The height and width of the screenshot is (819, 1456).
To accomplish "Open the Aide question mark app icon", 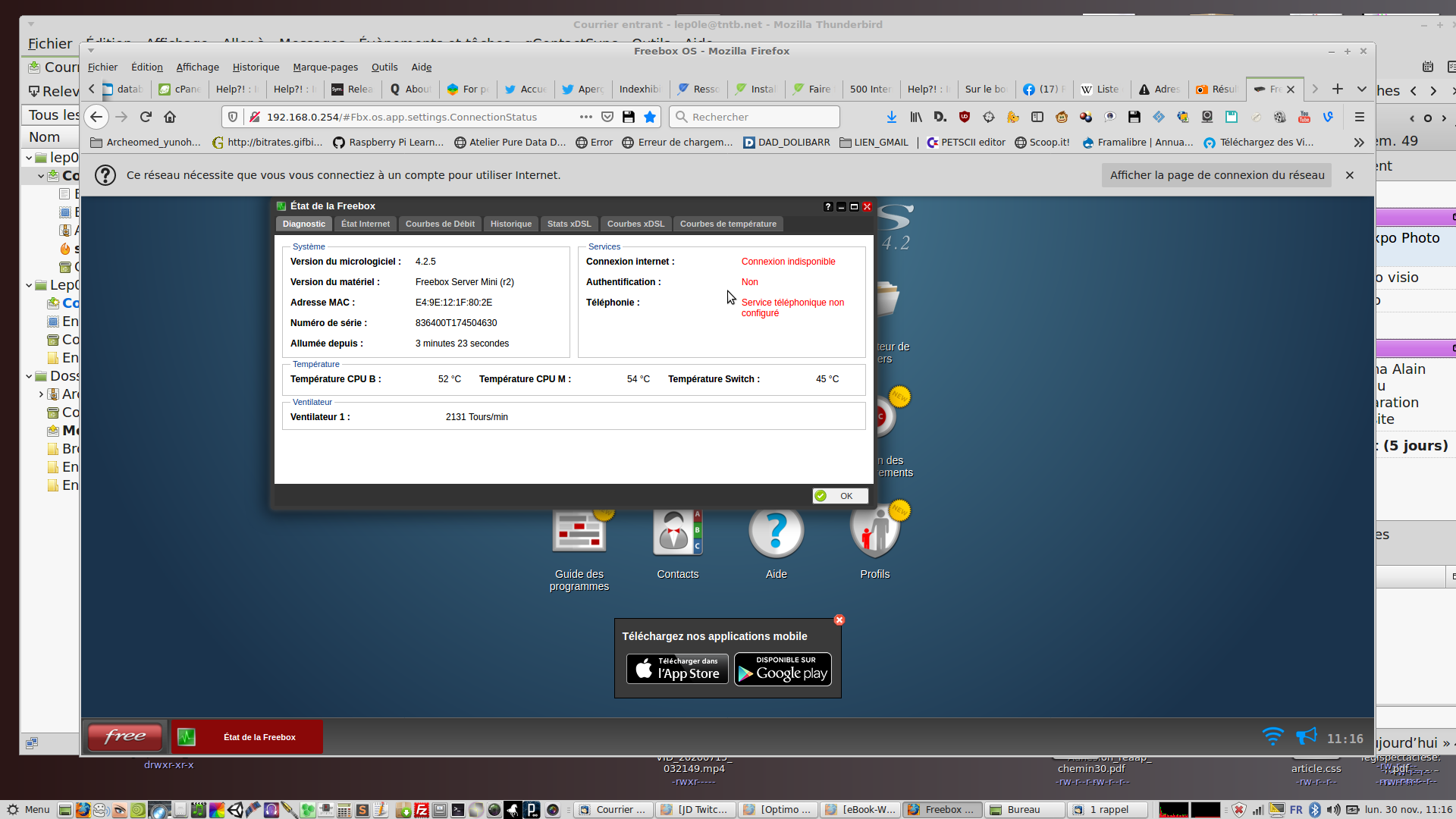I will [x=776, y=532].
